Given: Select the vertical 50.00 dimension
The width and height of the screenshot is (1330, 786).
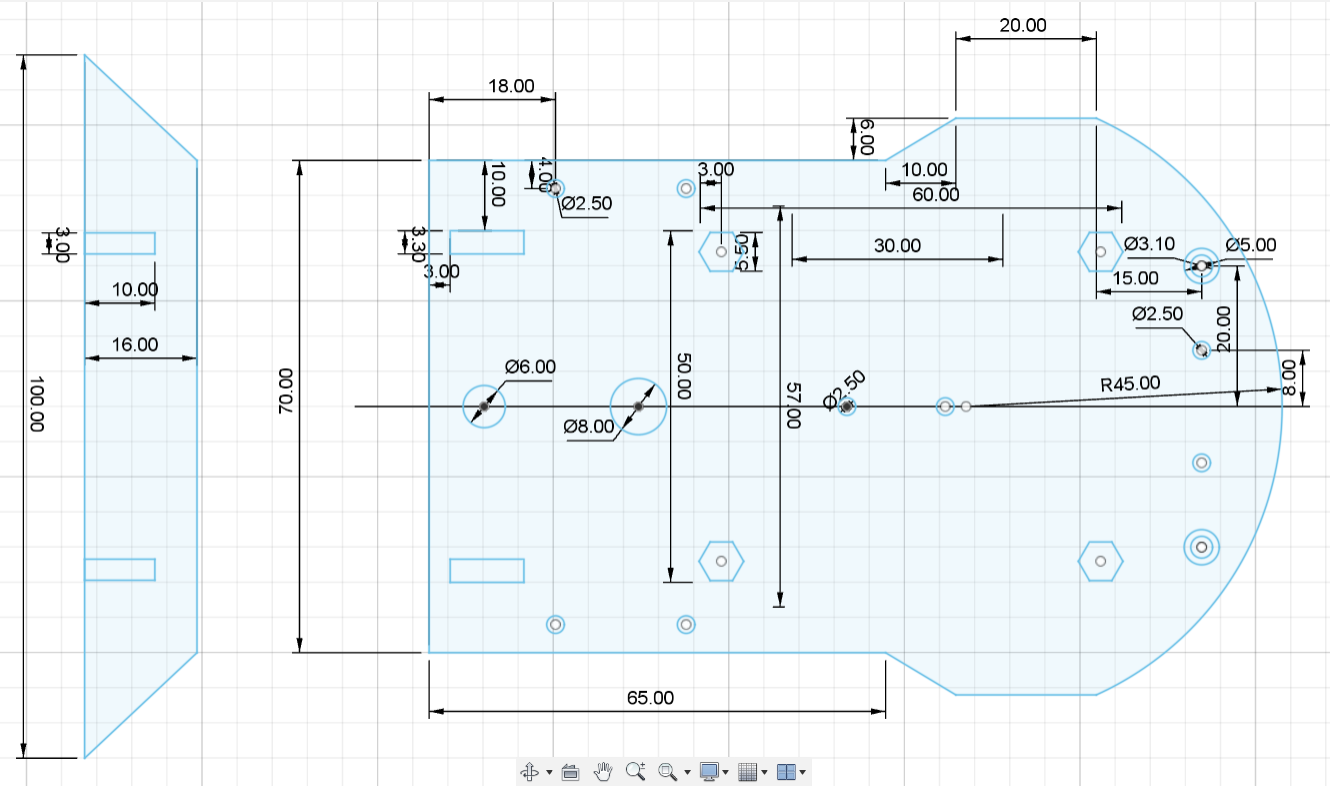Looking at the screenshot, I should (684, 376).
